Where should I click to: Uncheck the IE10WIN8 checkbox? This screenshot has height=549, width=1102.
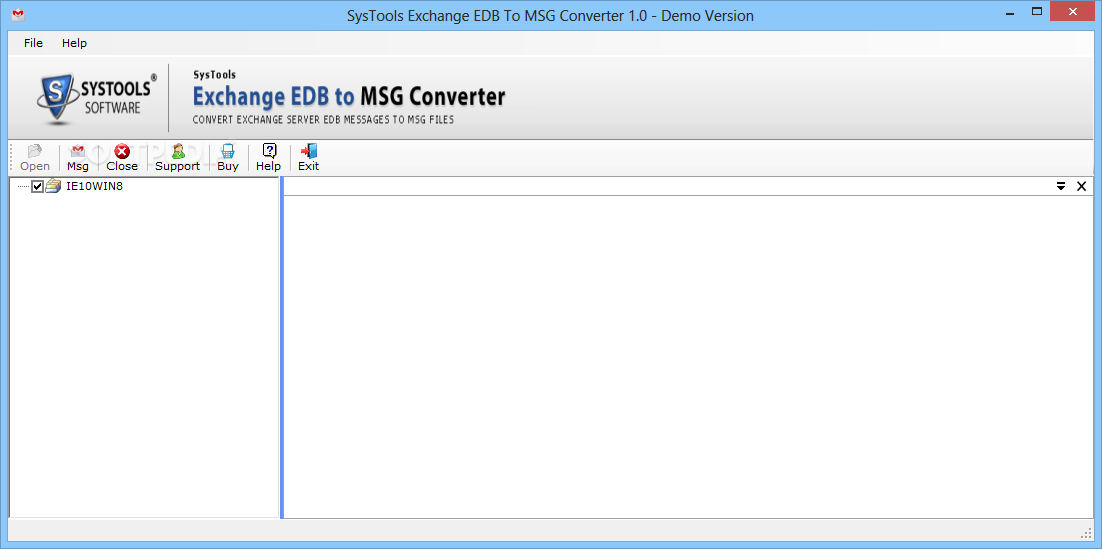pos(38,186)
